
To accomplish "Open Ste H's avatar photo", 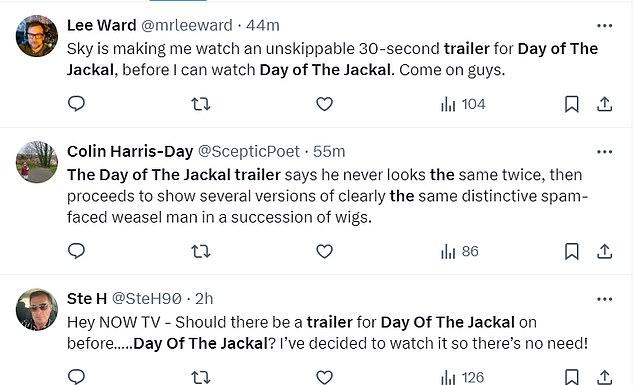I will coord(37,309).
